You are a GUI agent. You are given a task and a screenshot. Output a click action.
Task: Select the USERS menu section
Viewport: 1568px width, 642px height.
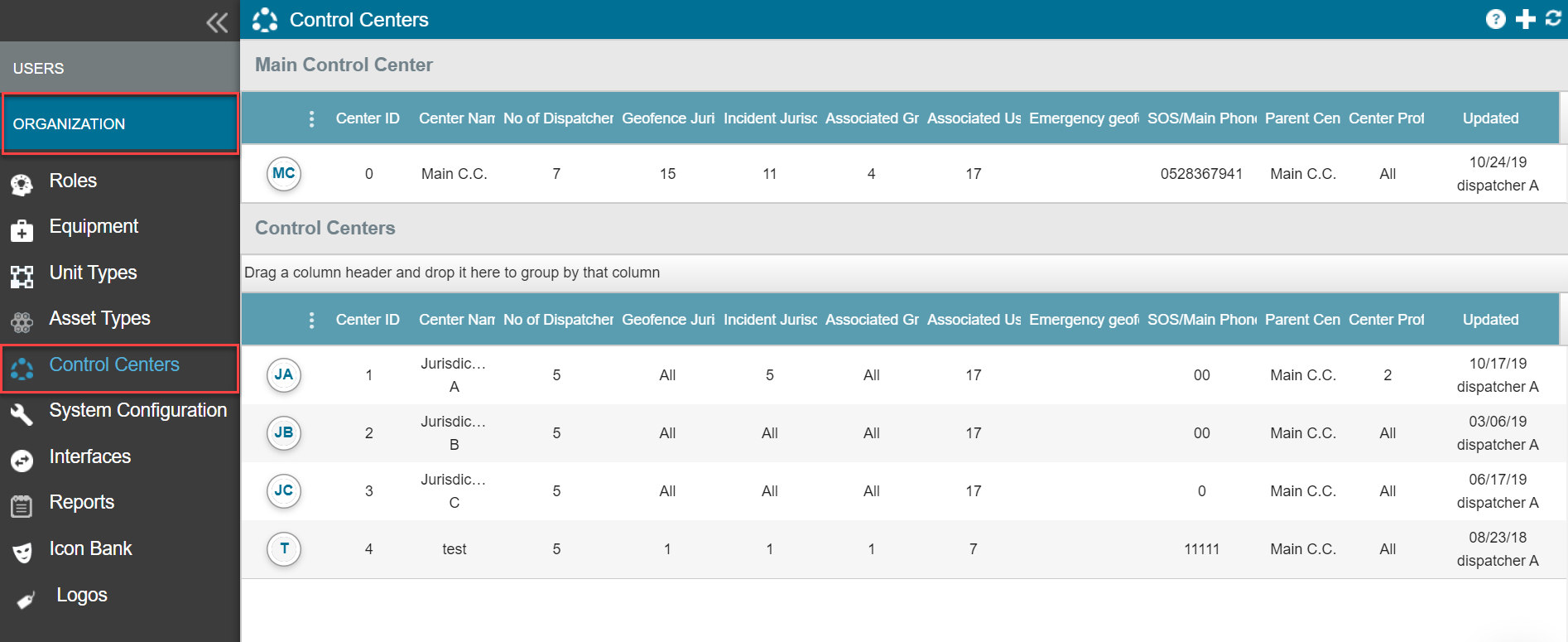click(38, 69)
